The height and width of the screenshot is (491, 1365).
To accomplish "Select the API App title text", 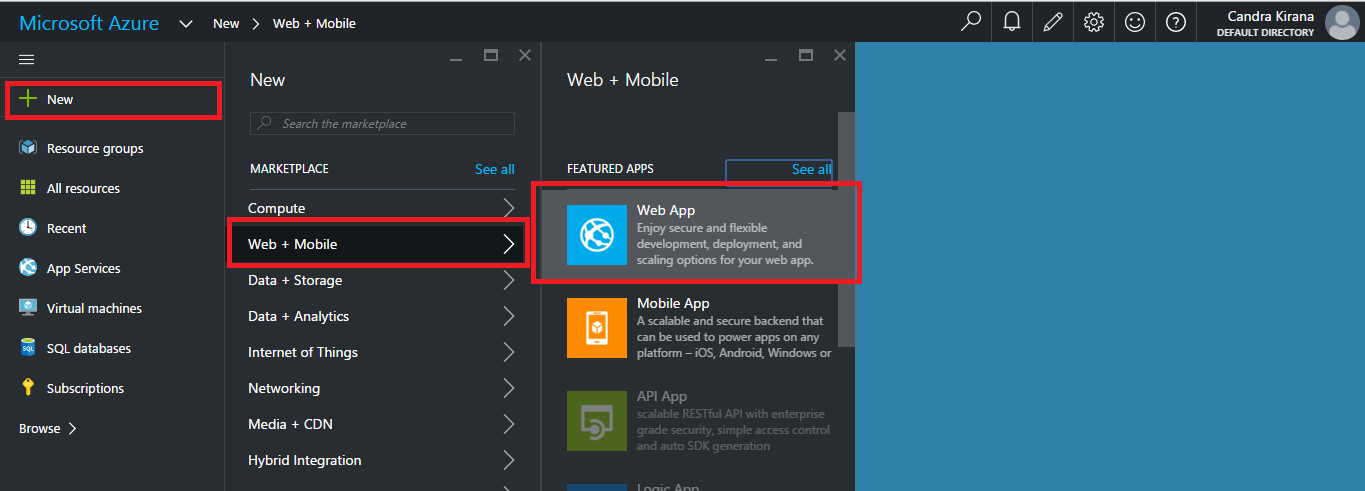I will (x=662, y=396).
